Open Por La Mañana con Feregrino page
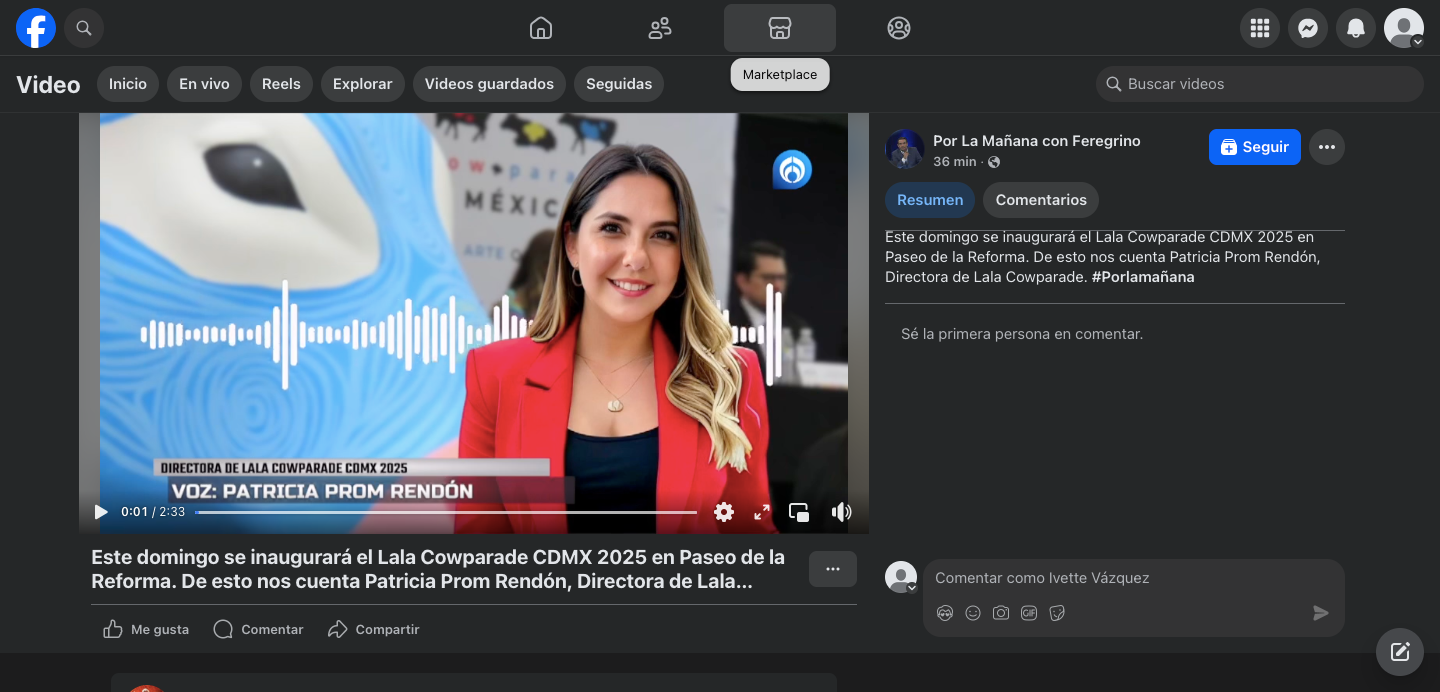Image resolution: width=1440 pixels, height=692 pixels. [x=1036, y=141]
